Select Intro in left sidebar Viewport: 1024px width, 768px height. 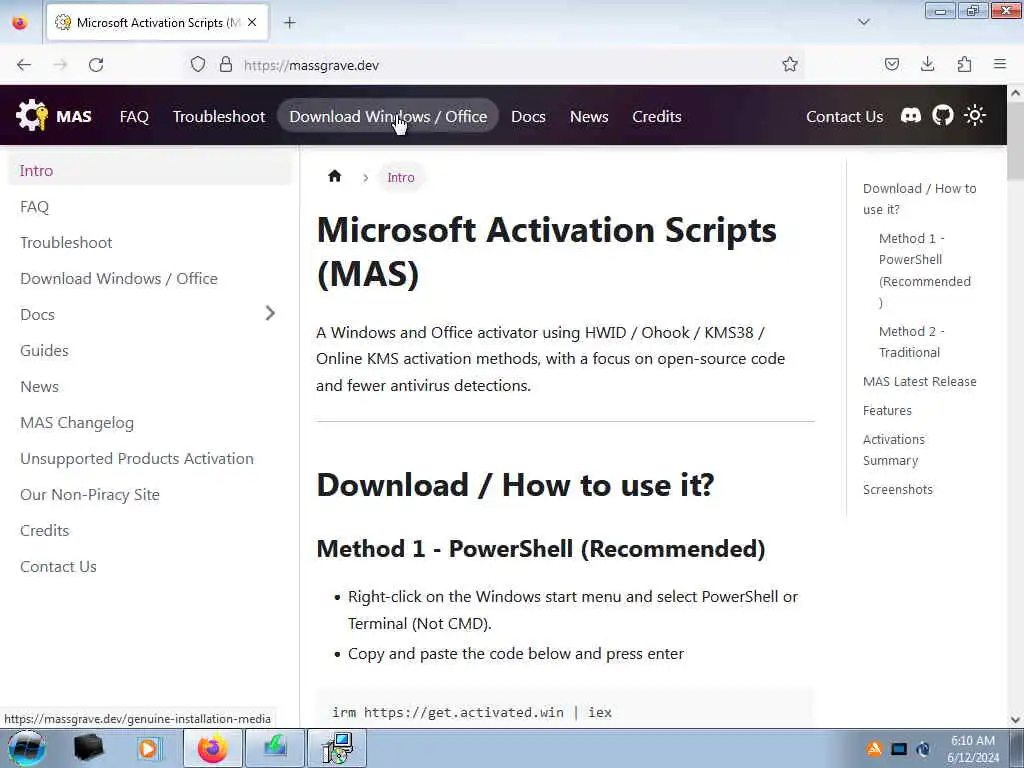pos(150,170)
